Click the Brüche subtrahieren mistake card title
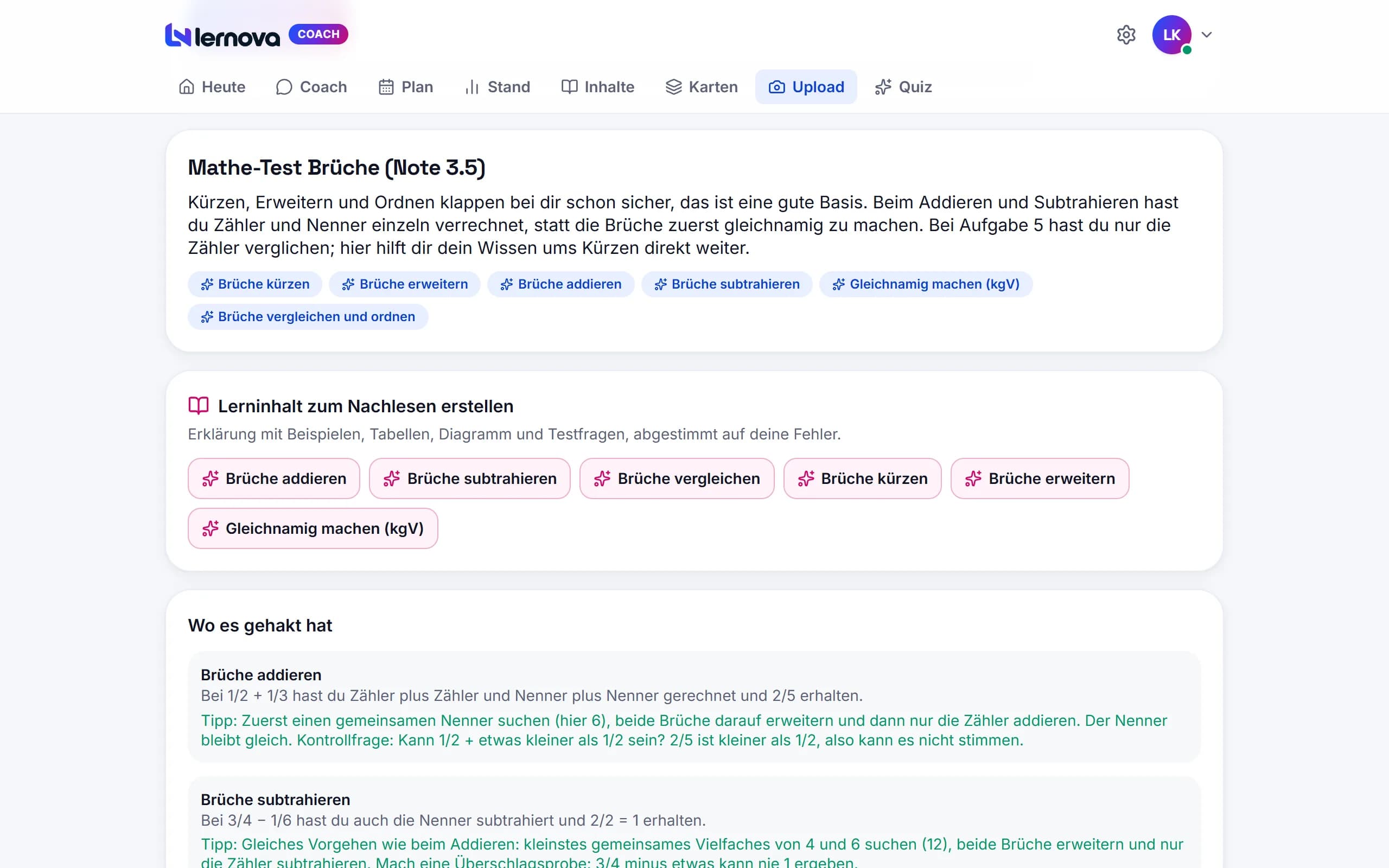This screenshot has height=868, width=1389. (276, 800)
